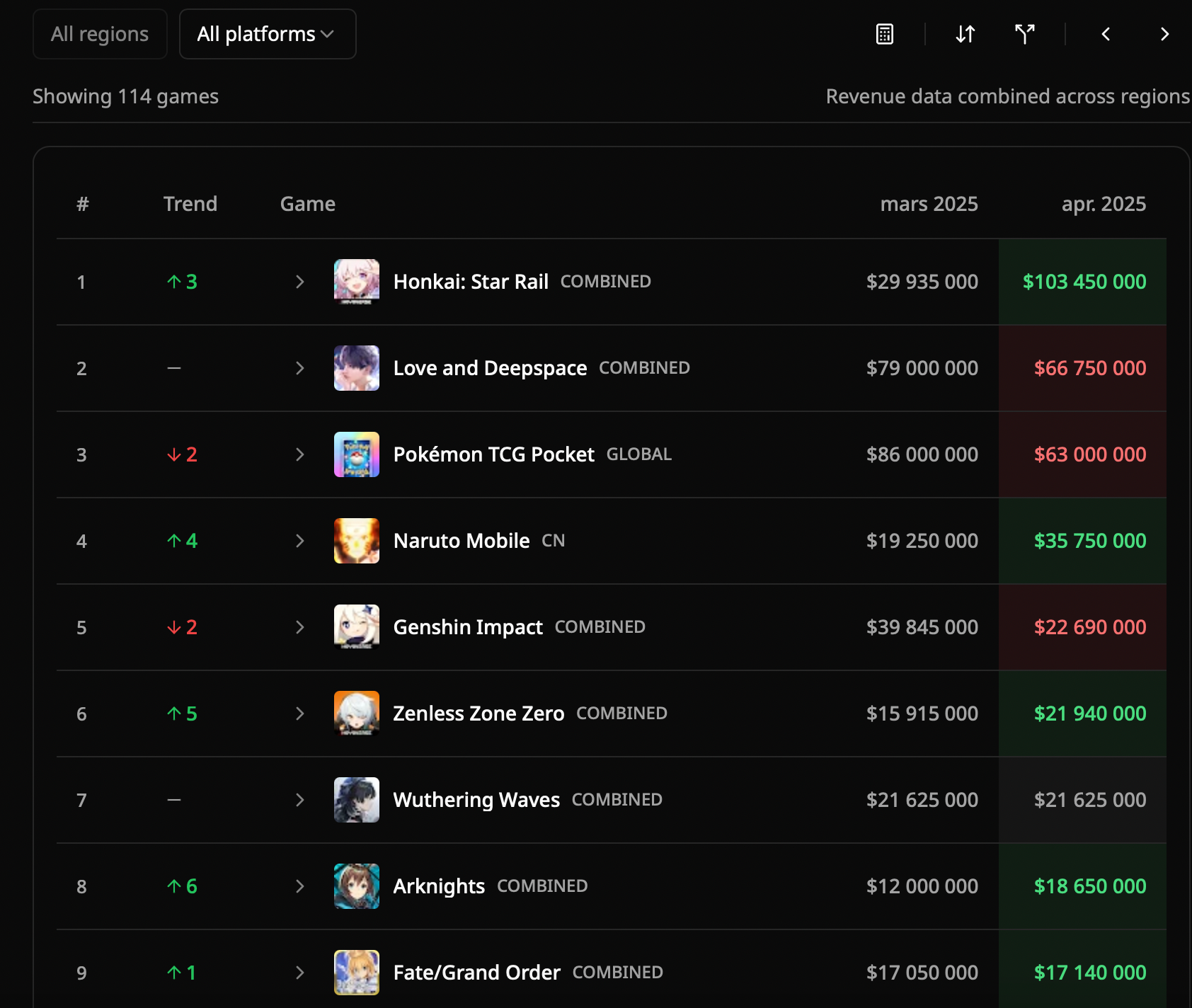Click the CN tag beside Naruto Mobile
Screen dimensions: 1192x1008
coord(553,541)
